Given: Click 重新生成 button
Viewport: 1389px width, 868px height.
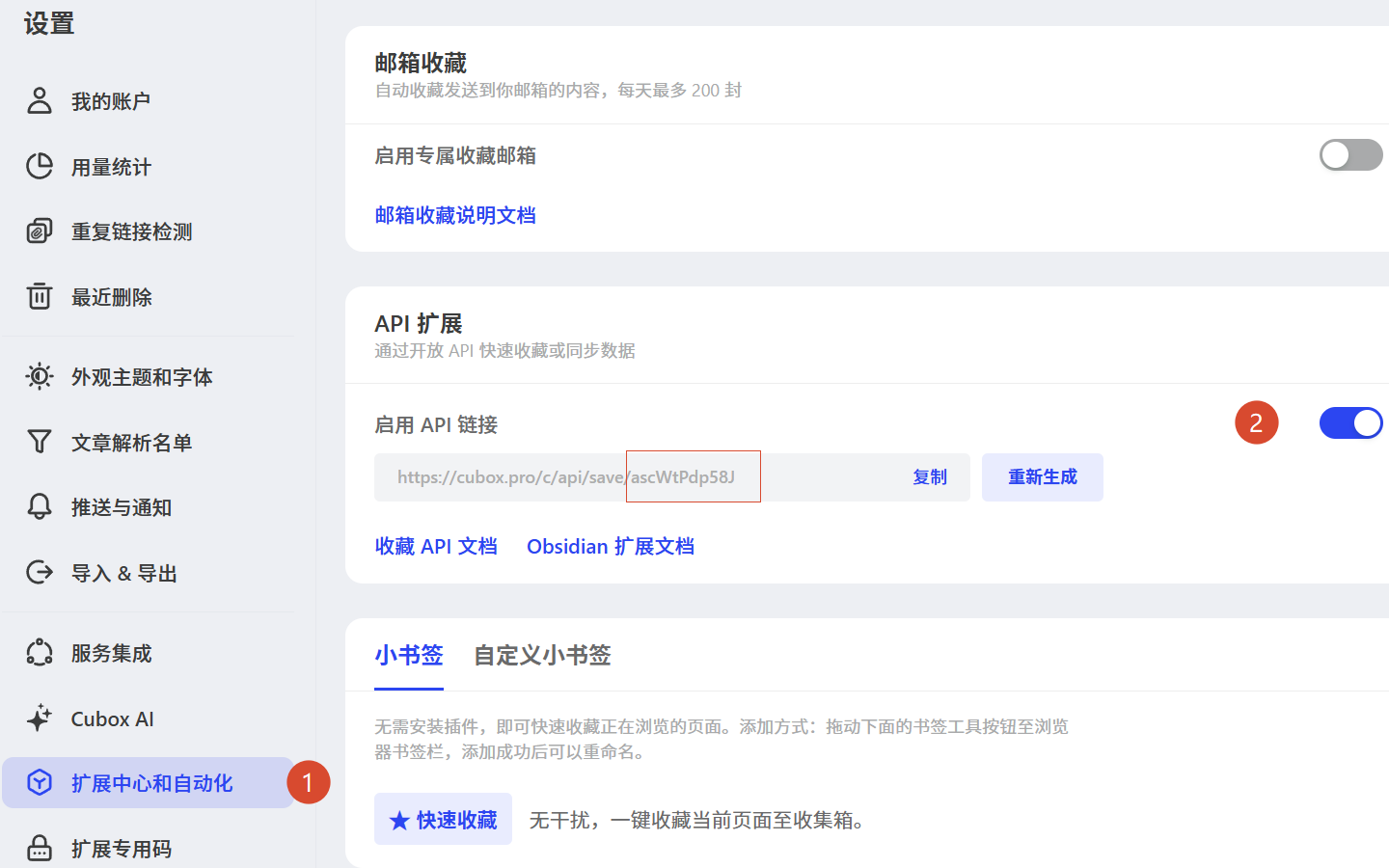Looking at the screenshot, I should 1043,476.
